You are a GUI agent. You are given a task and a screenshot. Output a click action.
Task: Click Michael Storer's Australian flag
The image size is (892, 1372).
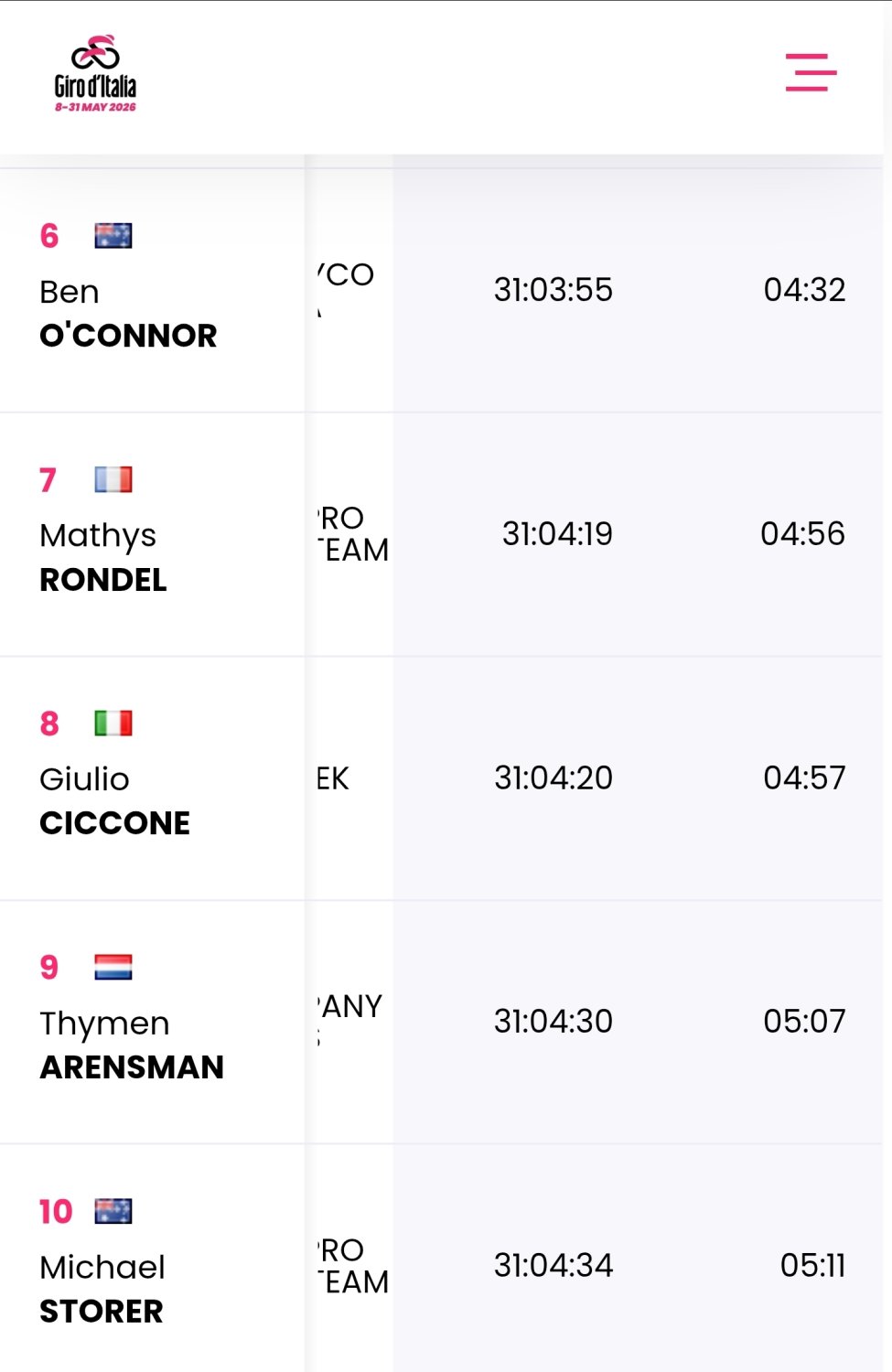113,1211
